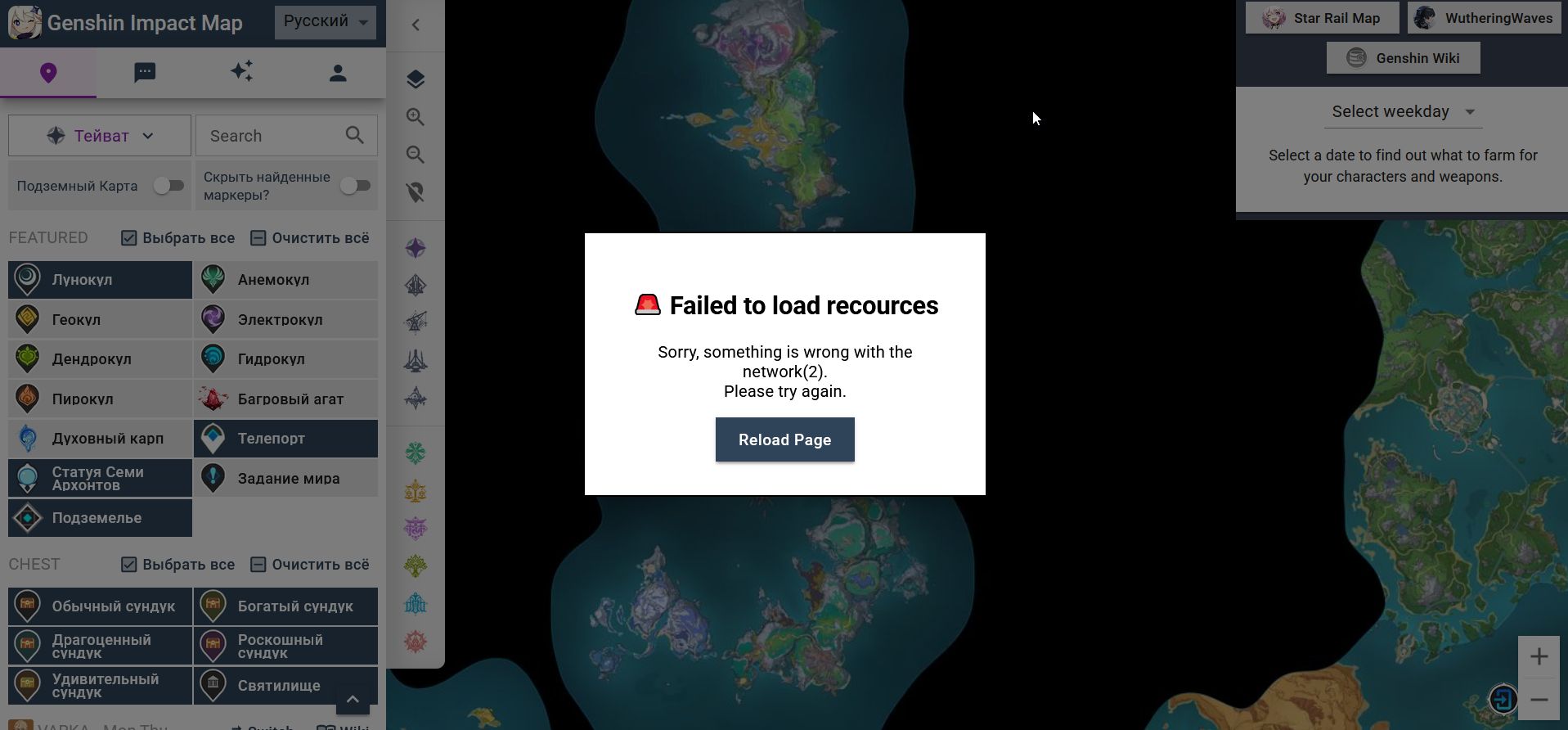This screenshot has width=1568, height=730.
Task: Click the Reload Page button
Action: [785, 439]
